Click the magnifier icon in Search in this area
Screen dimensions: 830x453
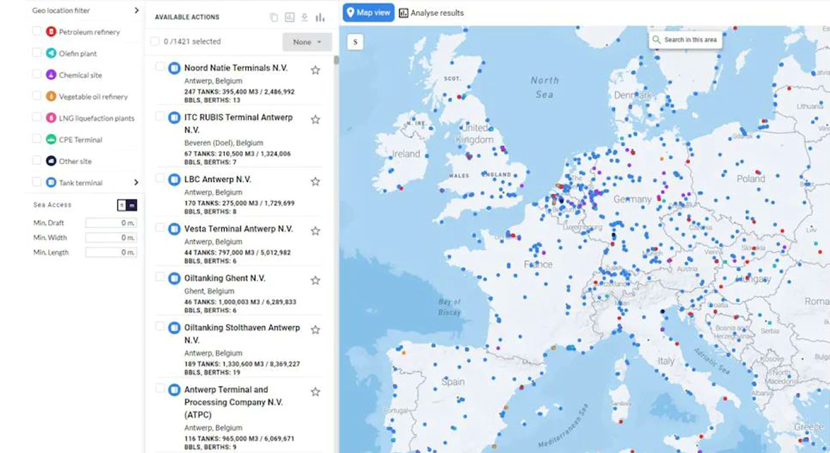point(656,40)
